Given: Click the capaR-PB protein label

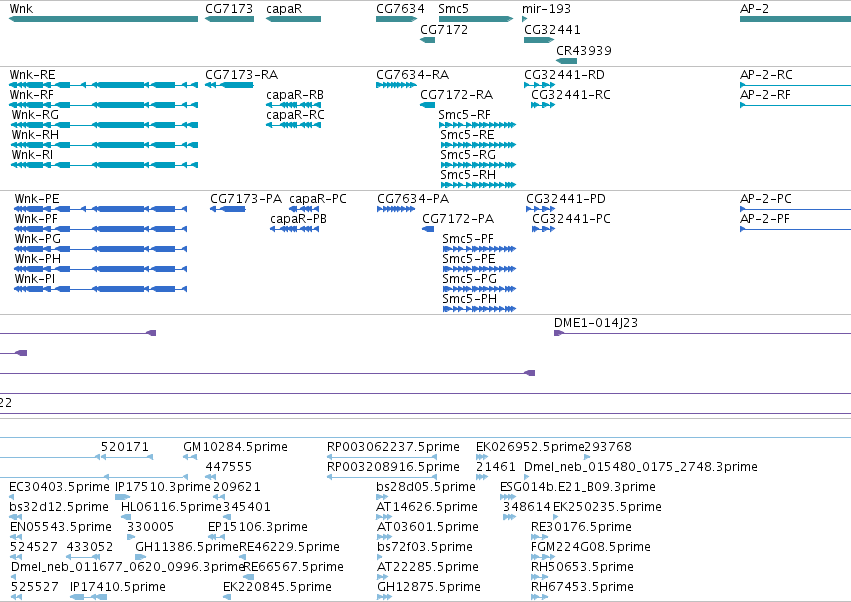Looking at the screenshot, I should tap(298, 219).
